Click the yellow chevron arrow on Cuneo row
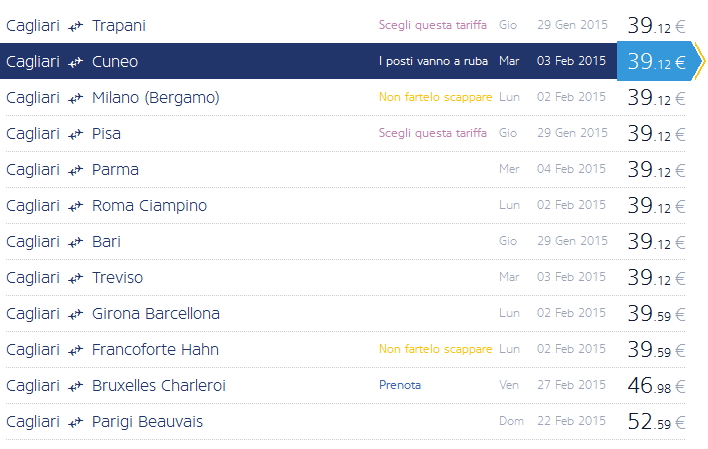 (699, 62)
